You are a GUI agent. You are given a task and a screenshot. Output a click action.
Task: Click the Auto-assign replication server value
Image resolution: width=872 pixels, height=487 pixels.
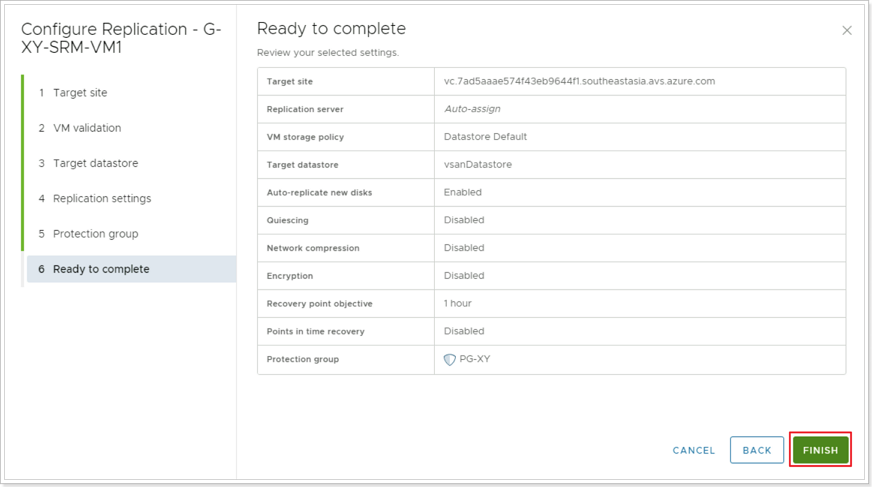[472, 109]
